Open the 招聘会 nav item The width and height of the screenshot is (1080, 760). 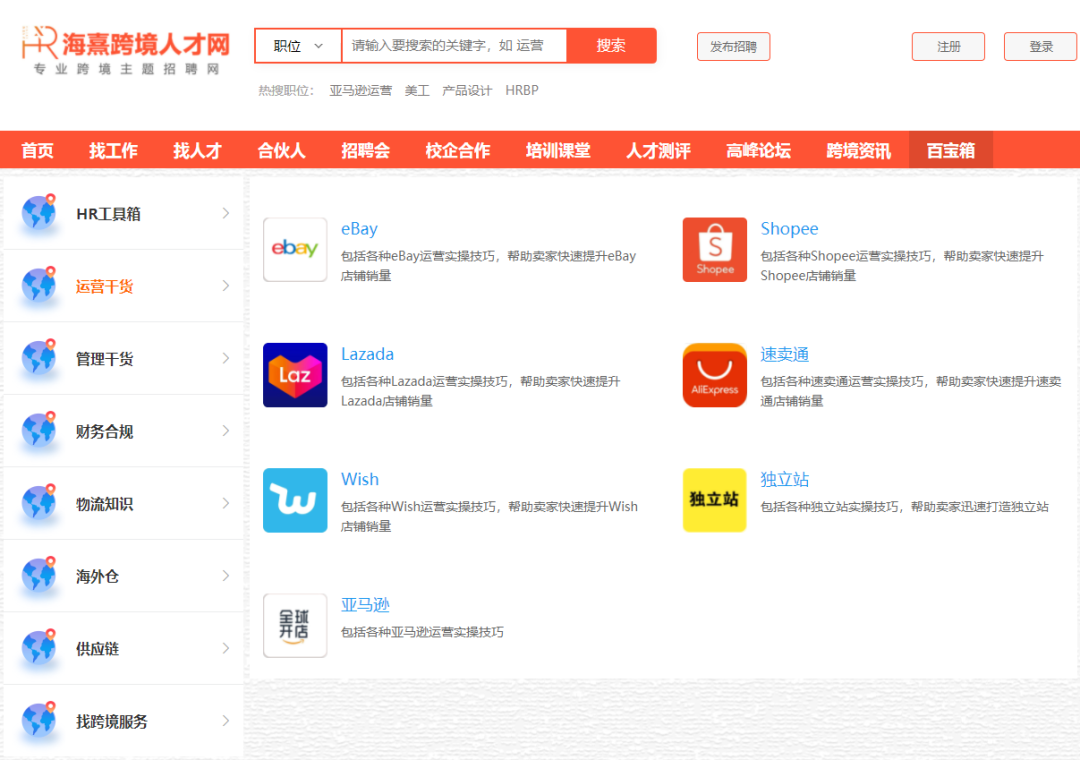click(x=366, y=150)
